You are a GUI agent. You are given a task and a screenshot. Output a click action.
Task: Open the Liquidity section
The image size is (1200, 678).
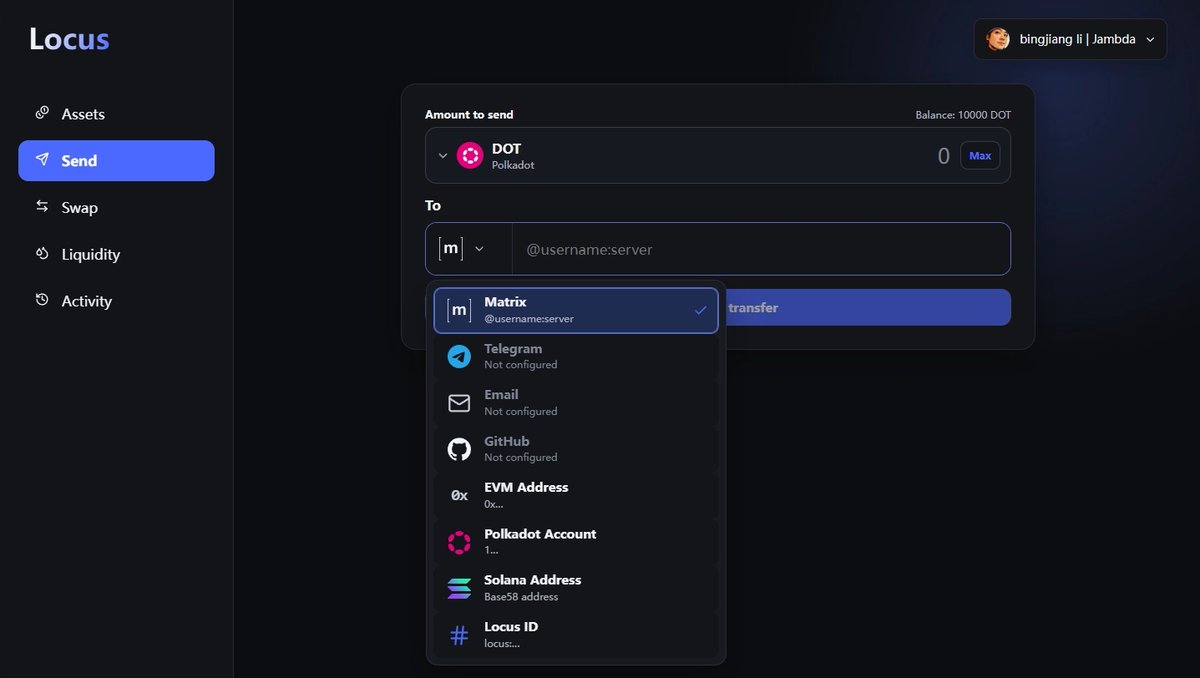click(x=116, y=254)
